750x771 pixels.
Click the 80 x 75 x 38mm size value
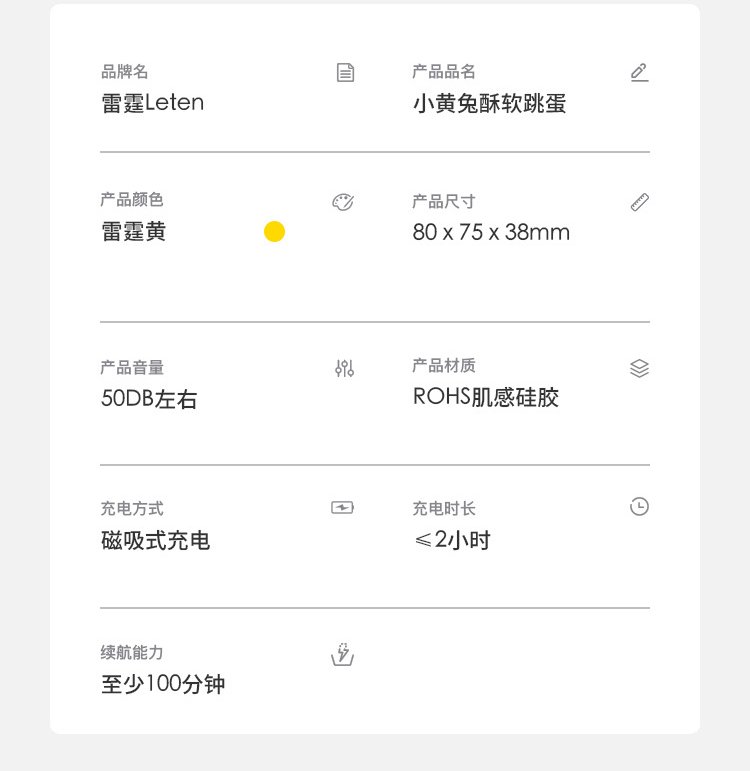pos(491,232)
